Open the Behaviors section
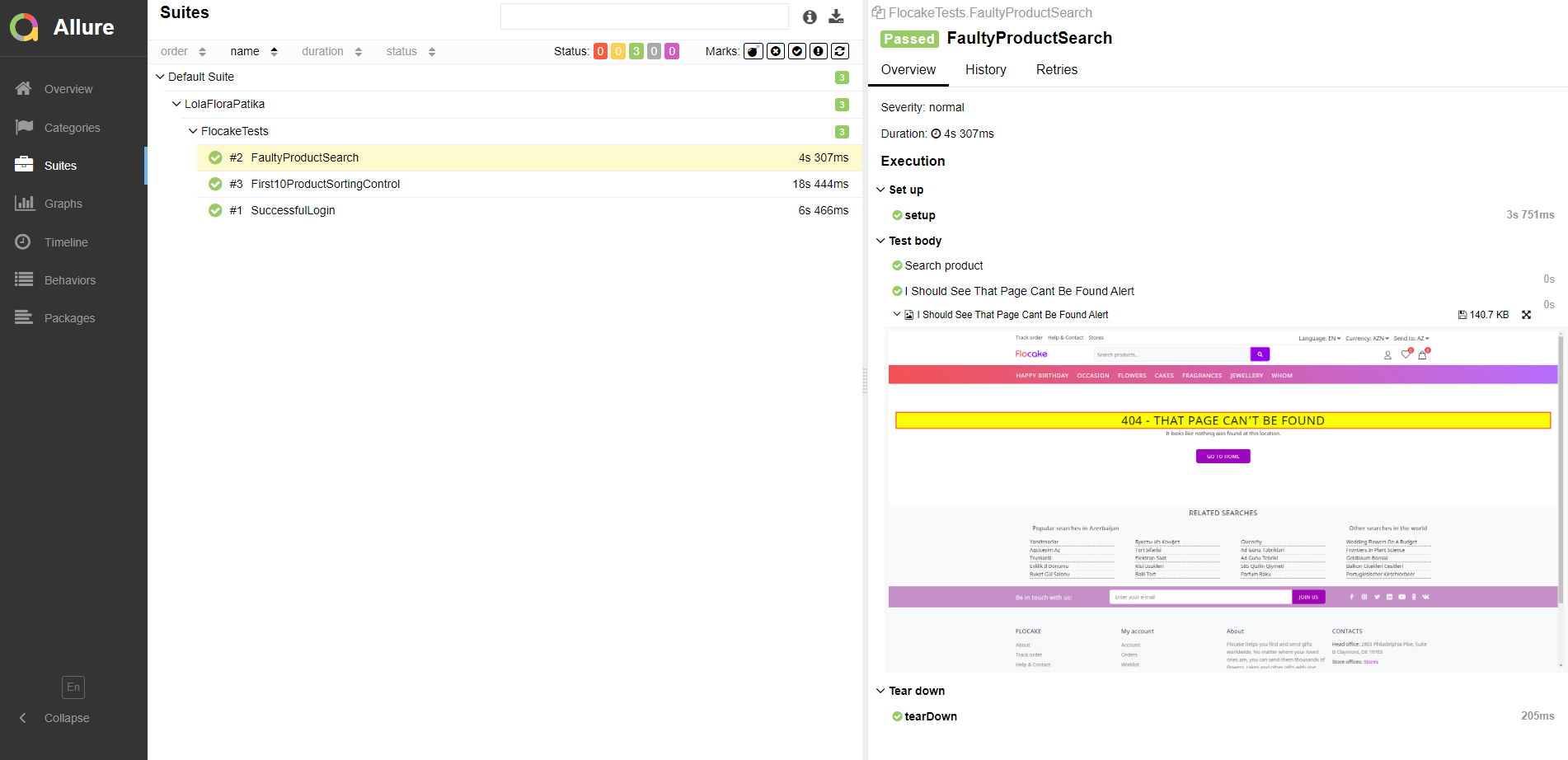1568x760 pixels. [70, 279]
